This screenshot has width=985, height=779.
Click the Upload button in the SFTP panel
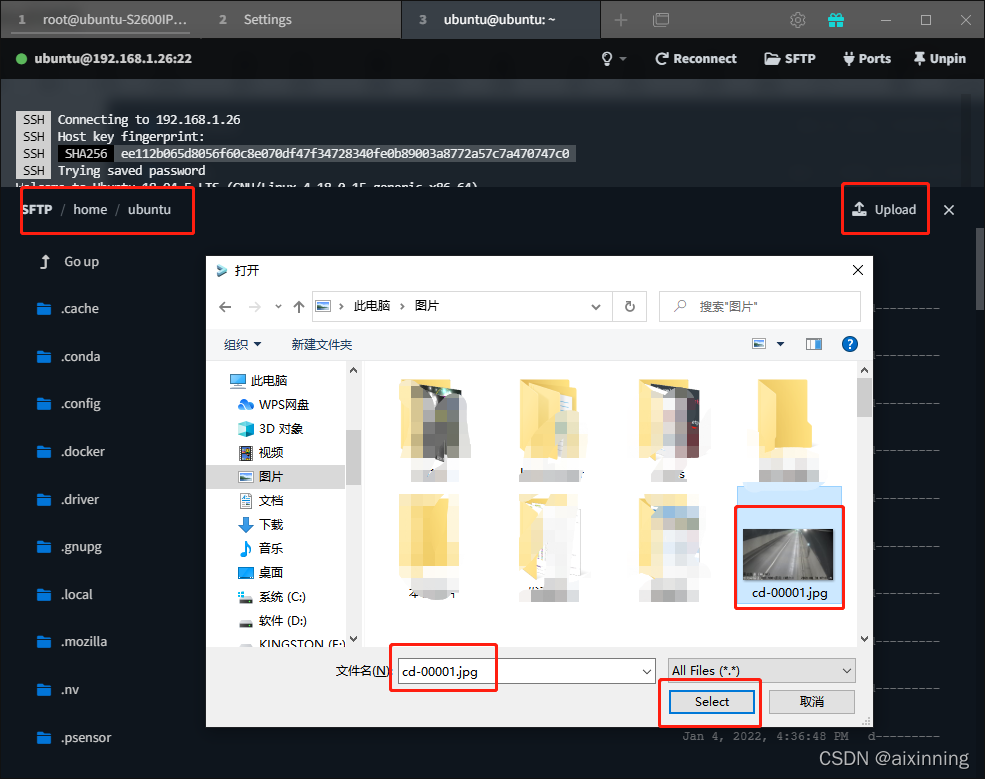tap(884, 209)
